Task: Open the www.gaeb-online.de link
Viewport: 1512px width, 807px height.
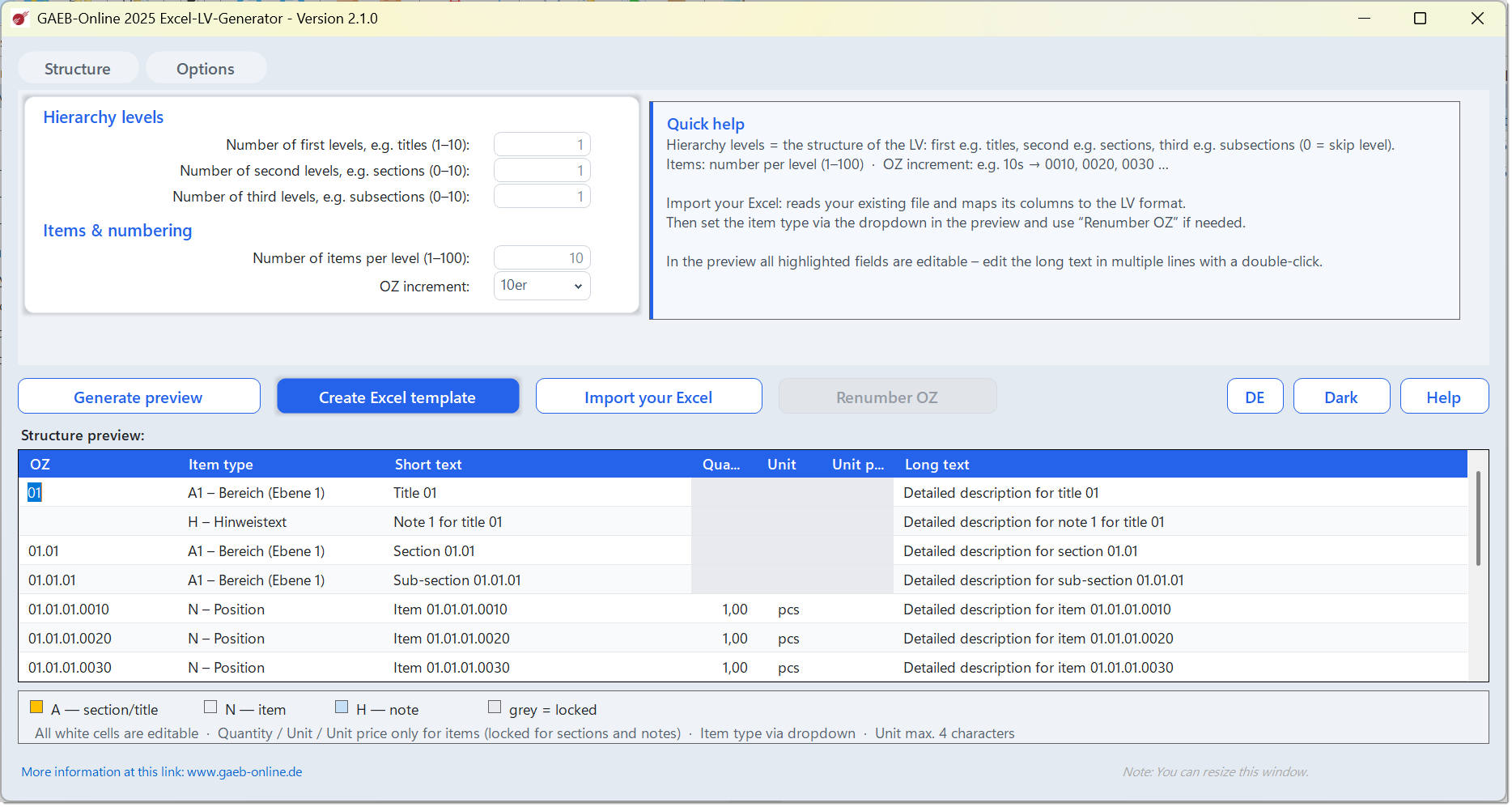Action: point(244,771)
